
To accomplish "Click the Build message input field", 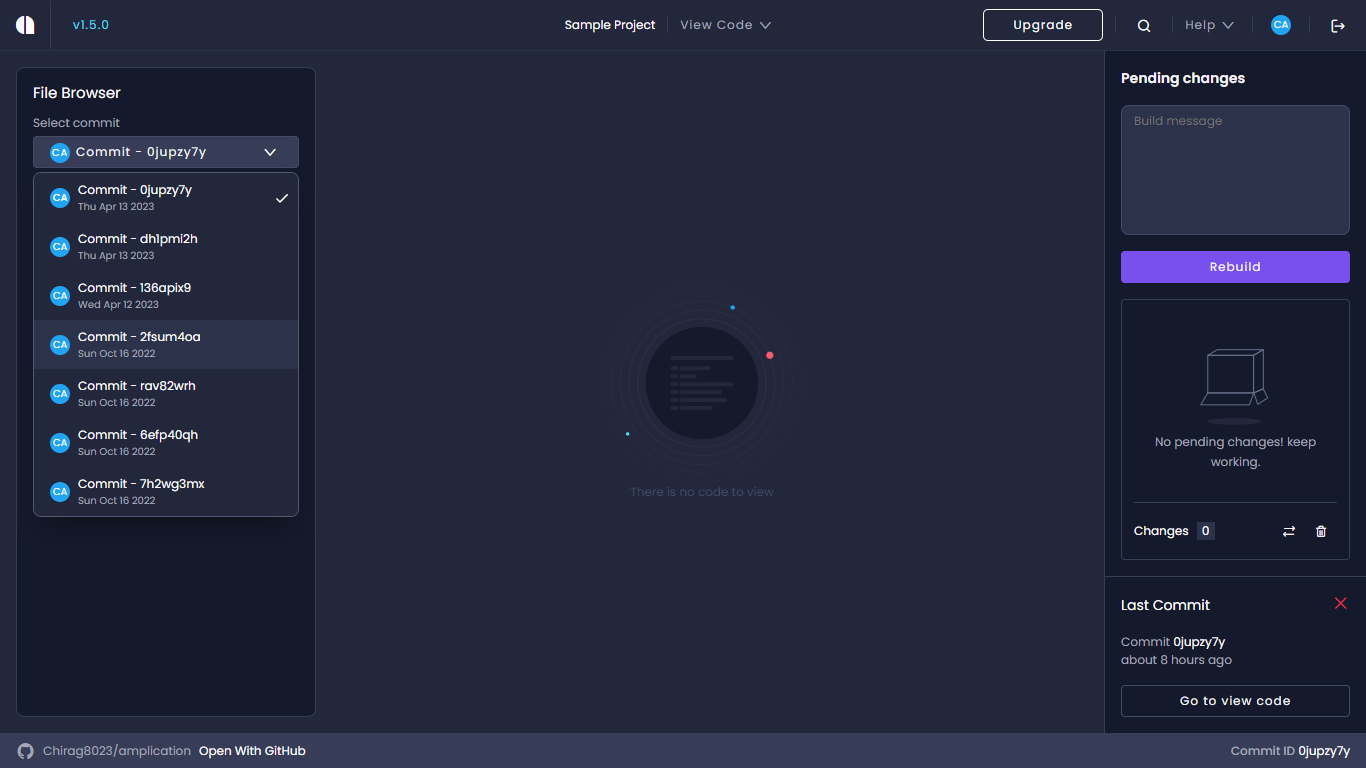I will [1234, 170].
